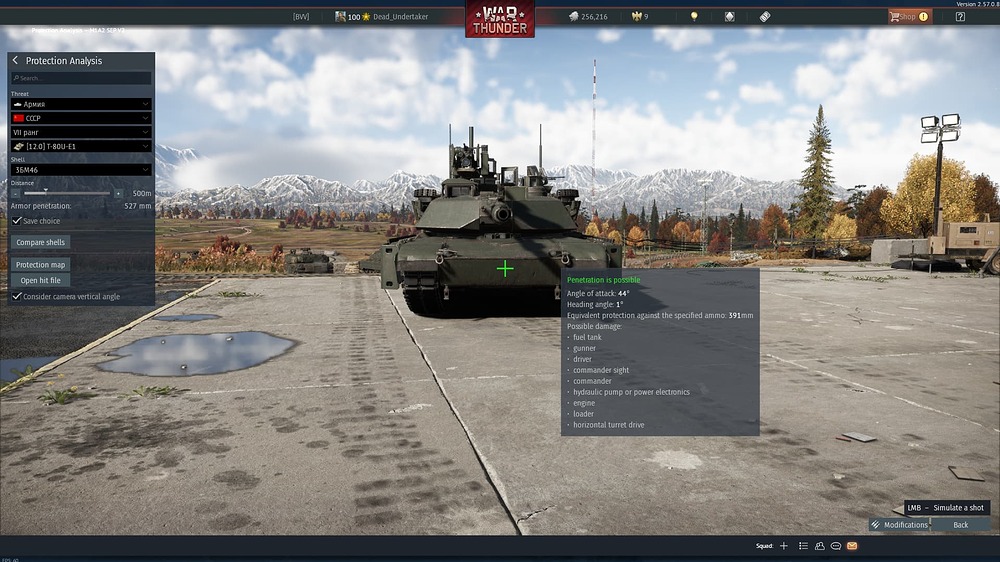Toggle the Save choice checkbox
1000x562 pixels.
[x=17, y=221]
